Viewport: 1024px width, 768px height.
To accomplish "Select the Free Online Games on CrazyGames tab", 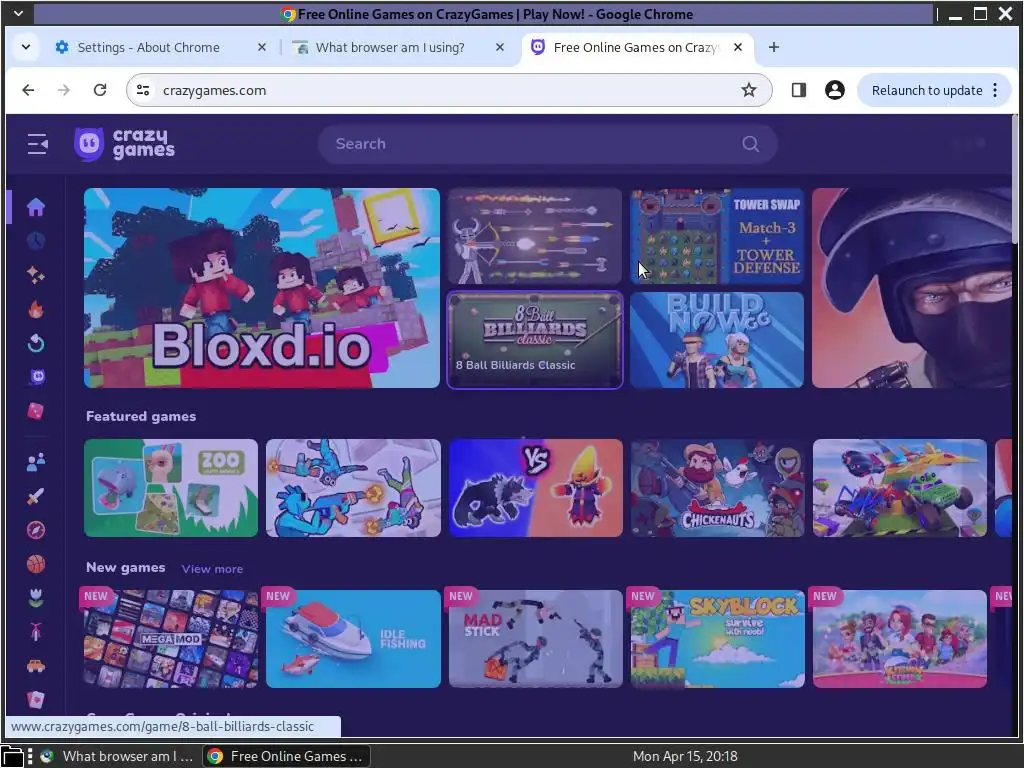I will [x=635, y=47].
